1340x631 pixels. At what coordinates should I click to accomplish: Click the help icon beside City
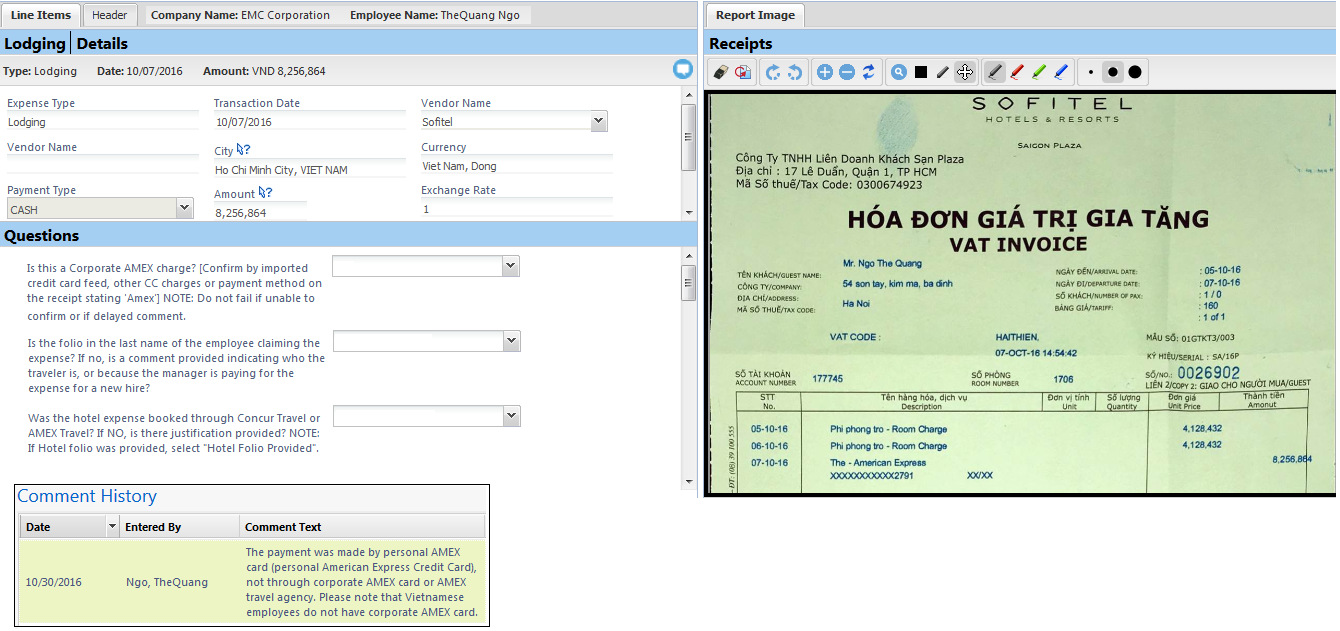[x=243, y=151]
